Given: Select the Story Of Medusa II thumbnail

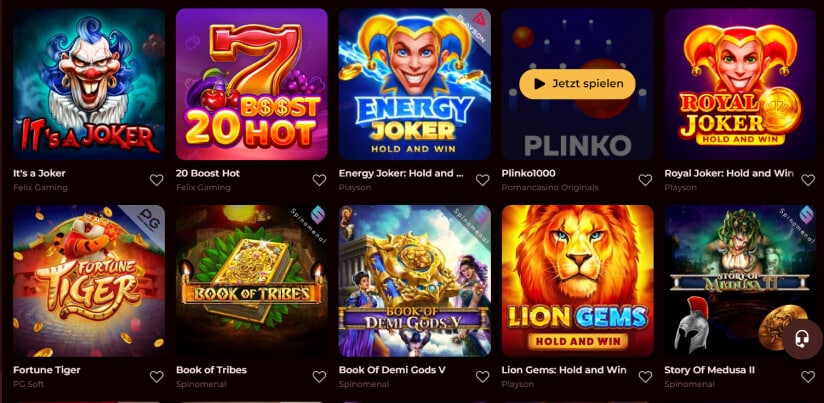Looking at the screenshot, I should pos(740,281).
